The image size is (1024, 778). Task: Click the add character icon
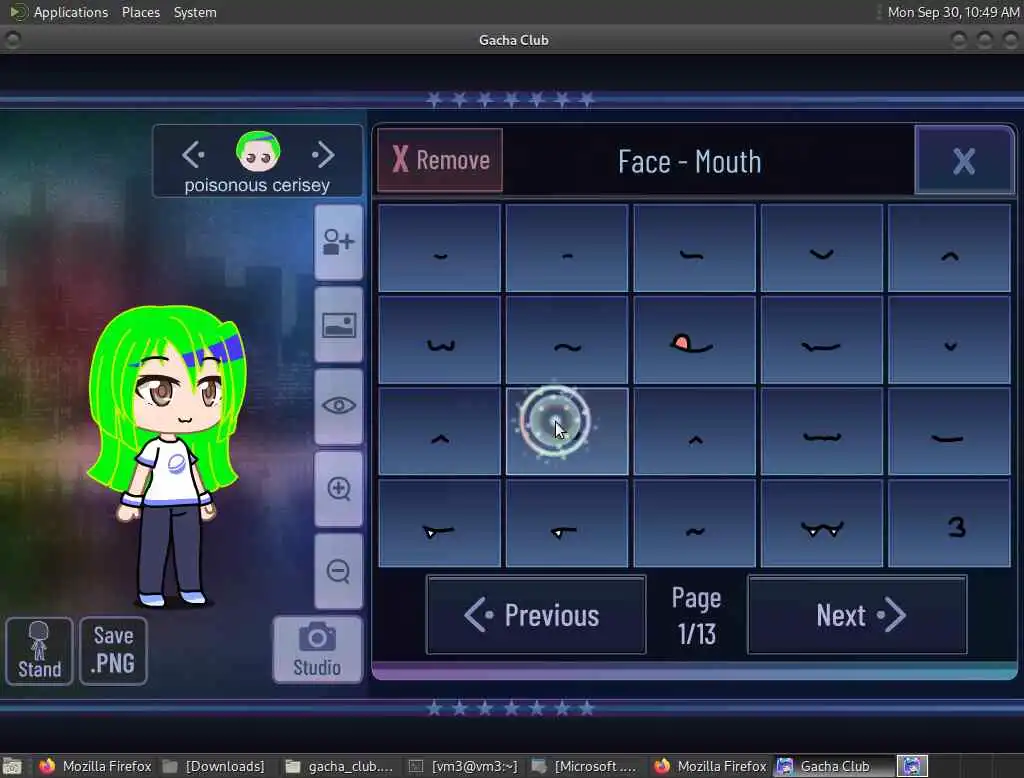pyautogui.click(x=338, y=242)
